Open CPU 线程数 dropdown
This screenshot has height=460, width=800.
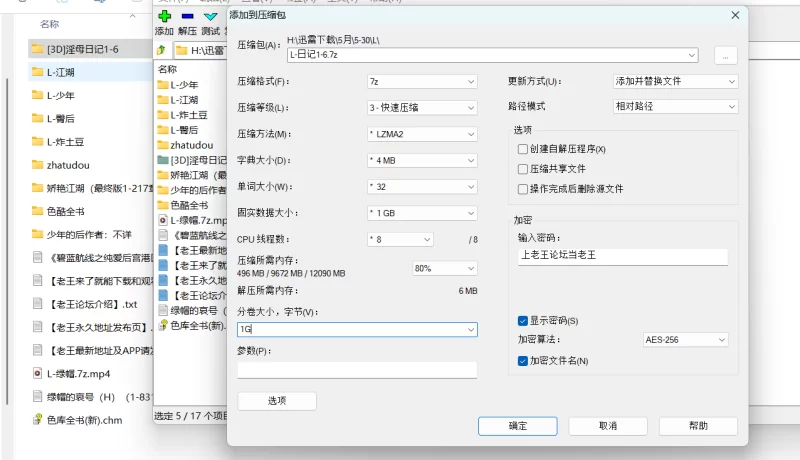click(400, 240)
